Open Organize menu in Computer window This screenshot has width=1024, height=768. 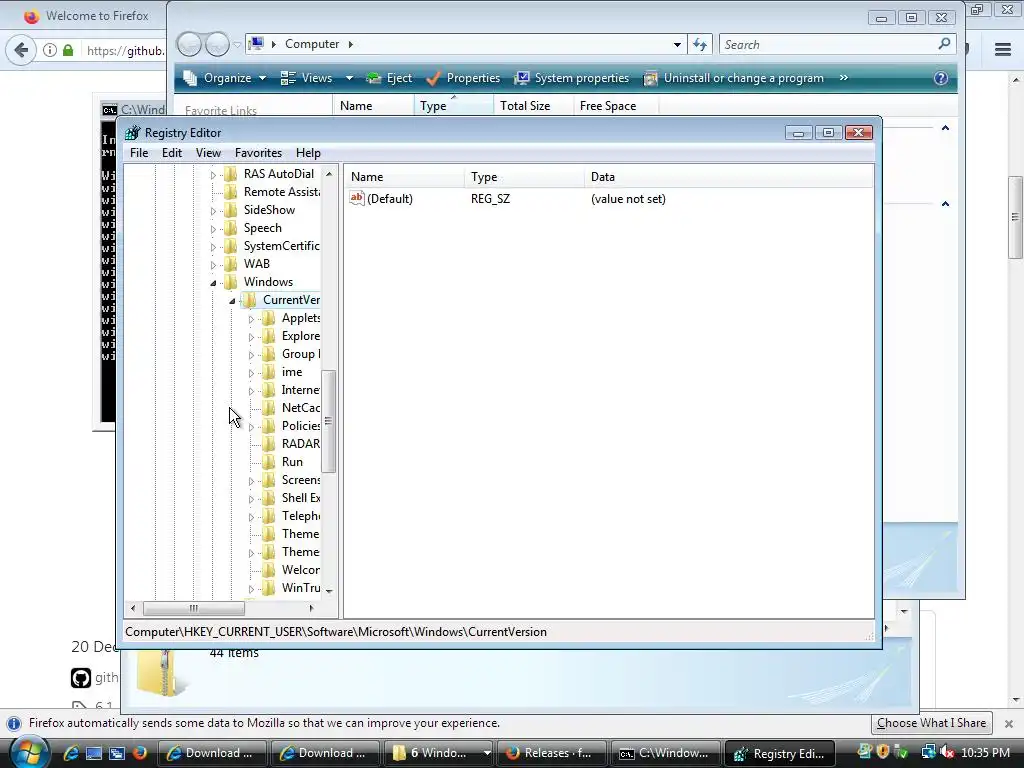(225, 78)
